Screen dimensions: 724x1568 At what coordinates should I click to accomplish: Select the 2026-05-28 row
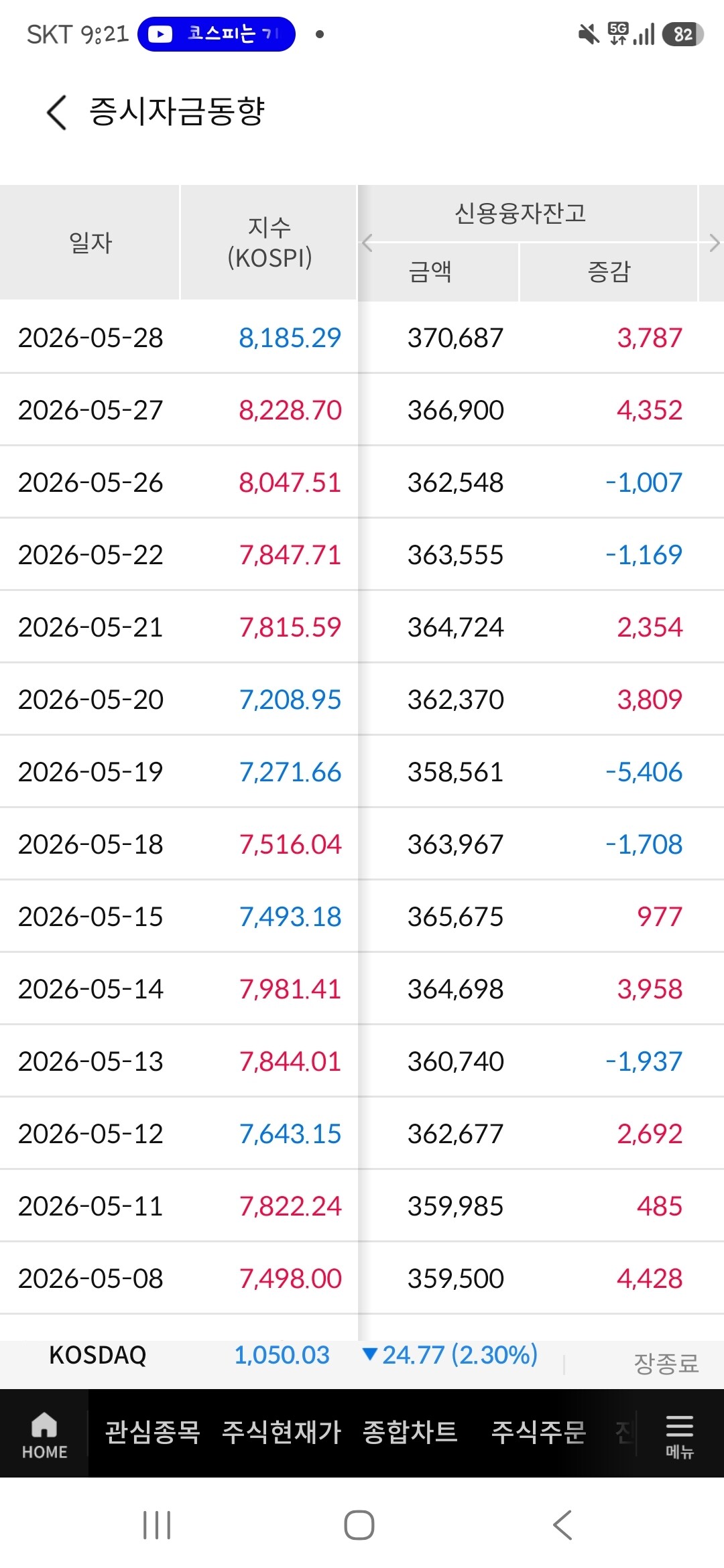coord(362,338)
